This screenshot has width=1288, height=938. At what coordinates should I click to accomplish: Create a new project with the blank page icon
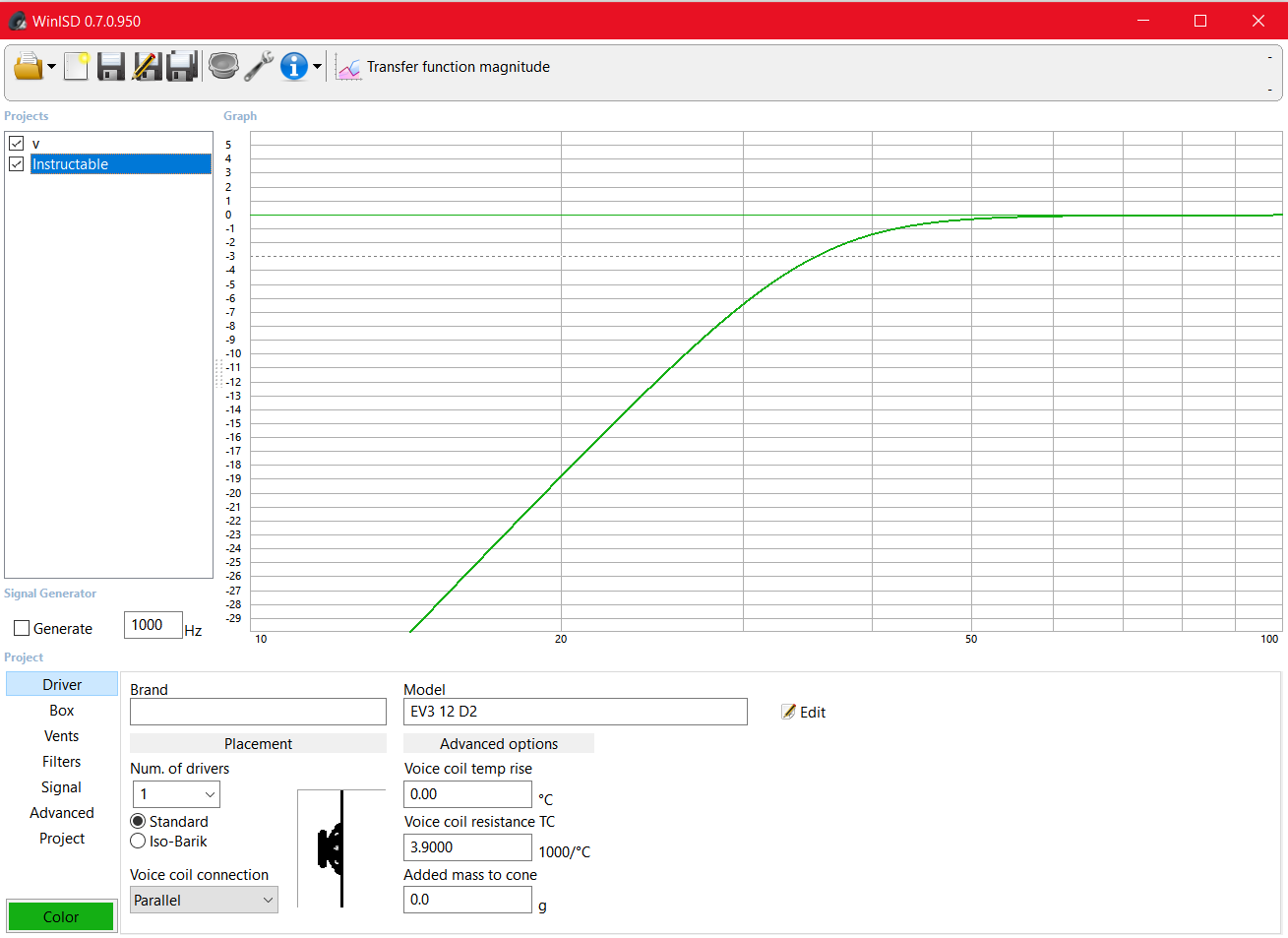pyautogui.click(x=76, y=66)
